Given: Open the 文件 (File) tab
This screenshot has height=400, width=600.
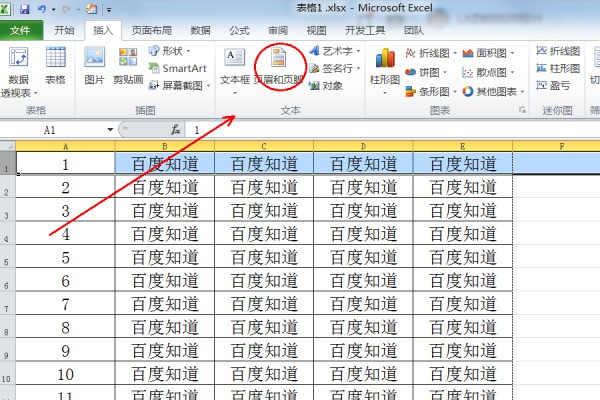Looking at the screenshot, I should point(21,30).
